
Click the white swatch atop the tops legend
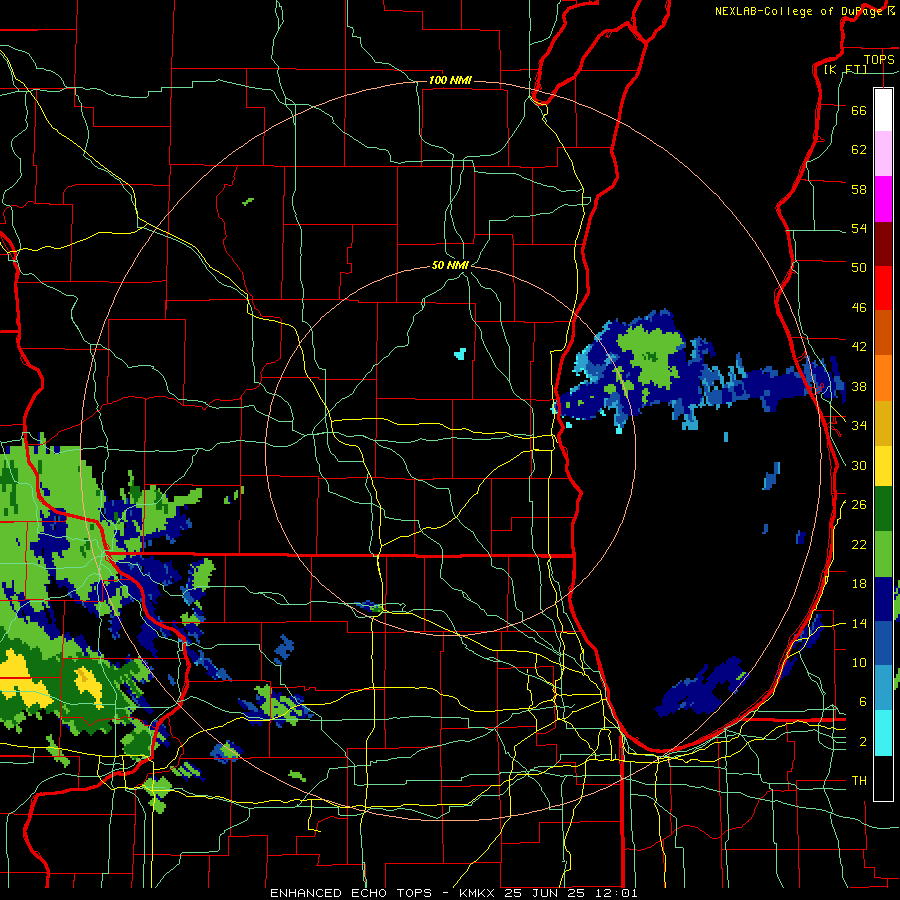pyautogui.click(x=883, y=110)
